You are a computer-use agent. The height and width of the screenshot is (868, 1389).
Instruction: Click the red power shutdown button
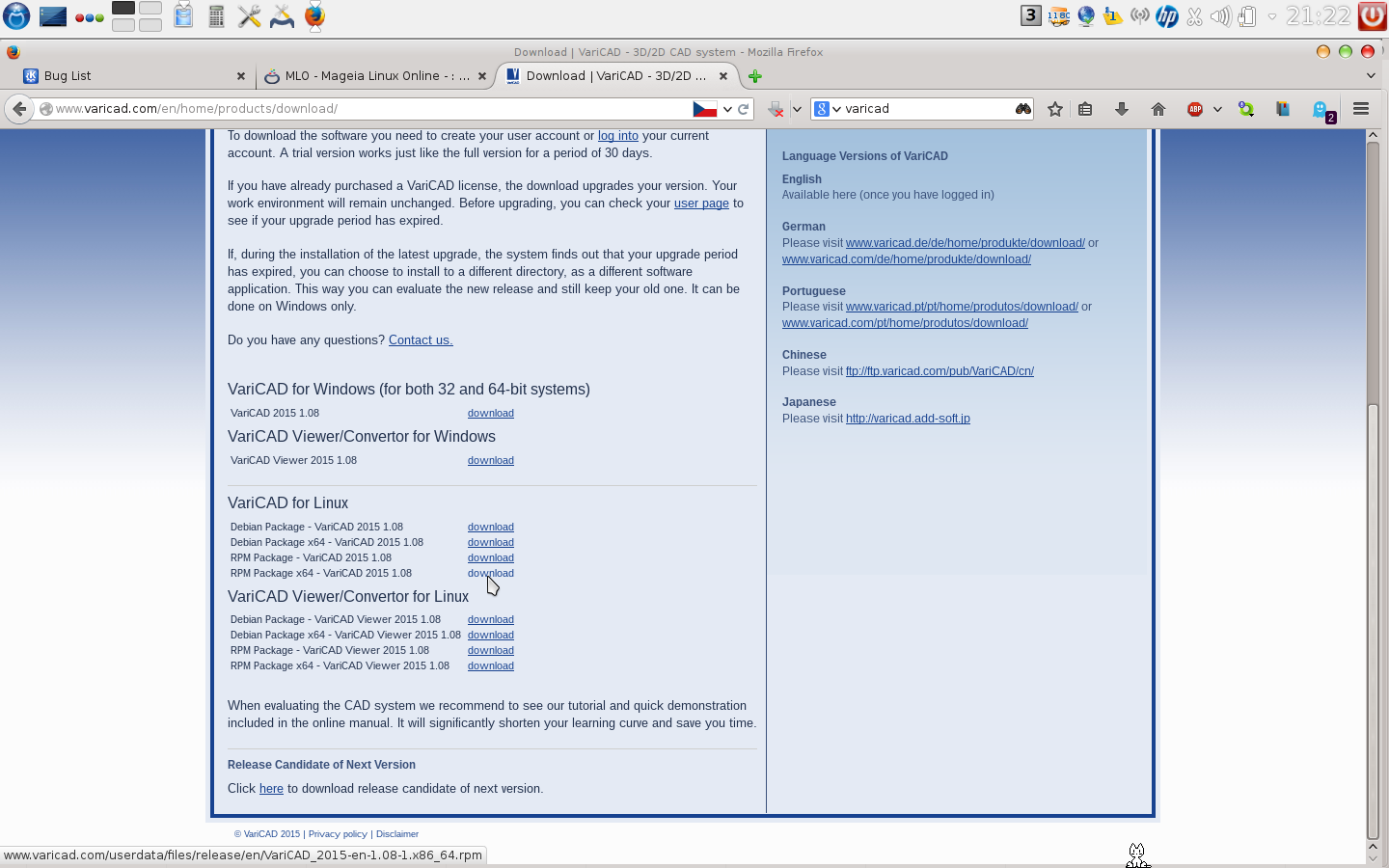[x=1372, y=16]
